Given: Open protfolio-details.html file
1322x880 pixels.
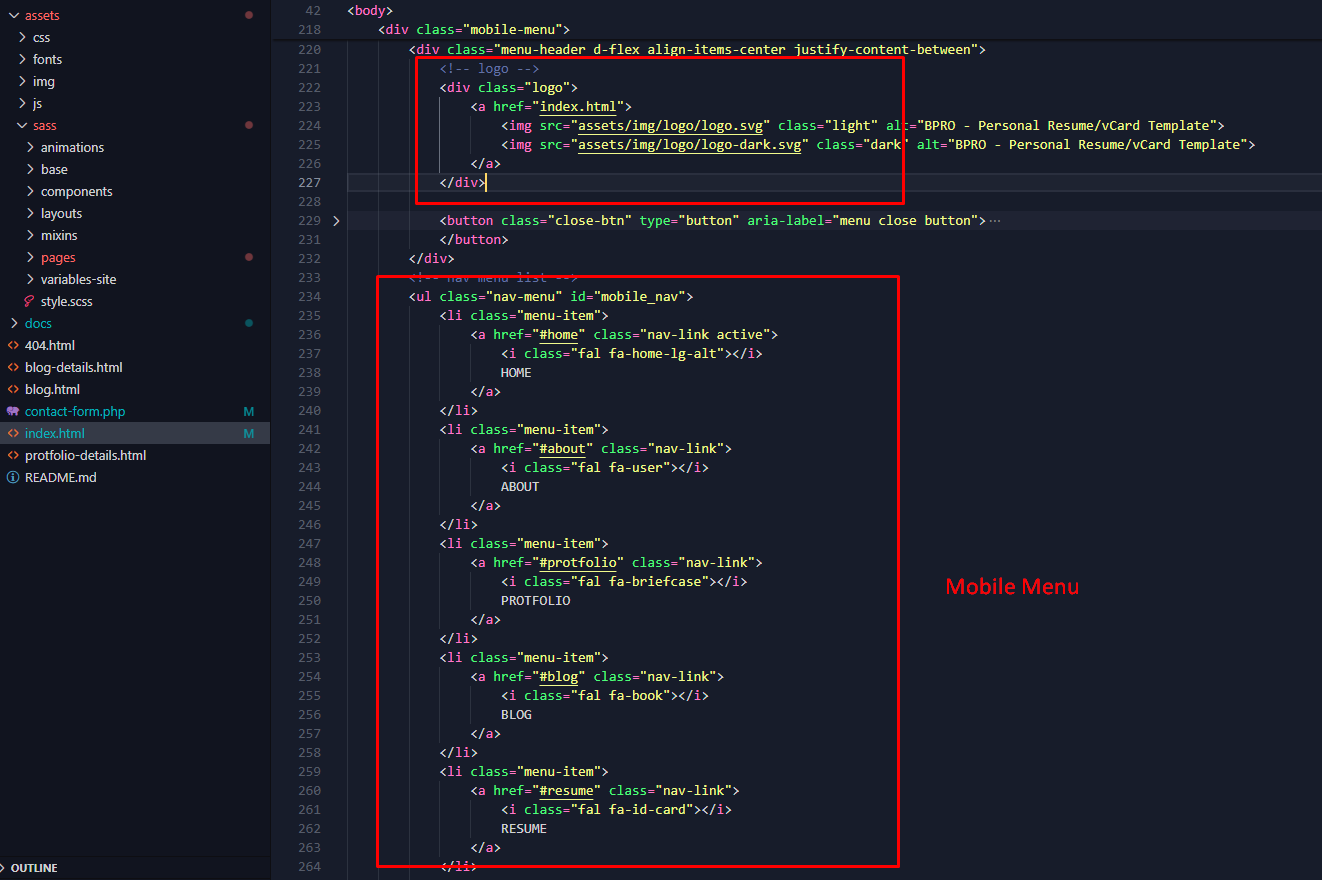Looking at the screenshot, I should click(x=85, y=455).
